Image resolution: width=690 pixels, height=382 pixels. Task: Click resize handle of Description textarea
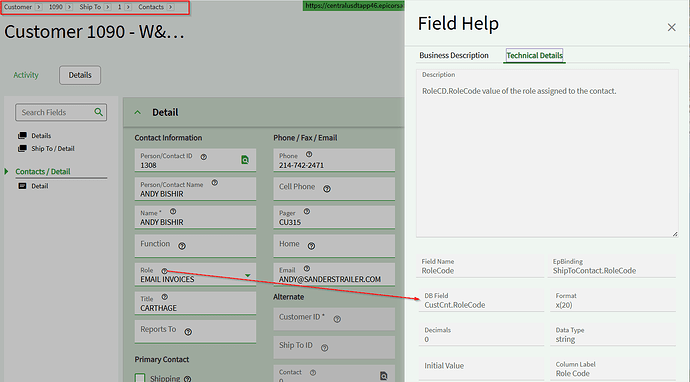point(675,234)
